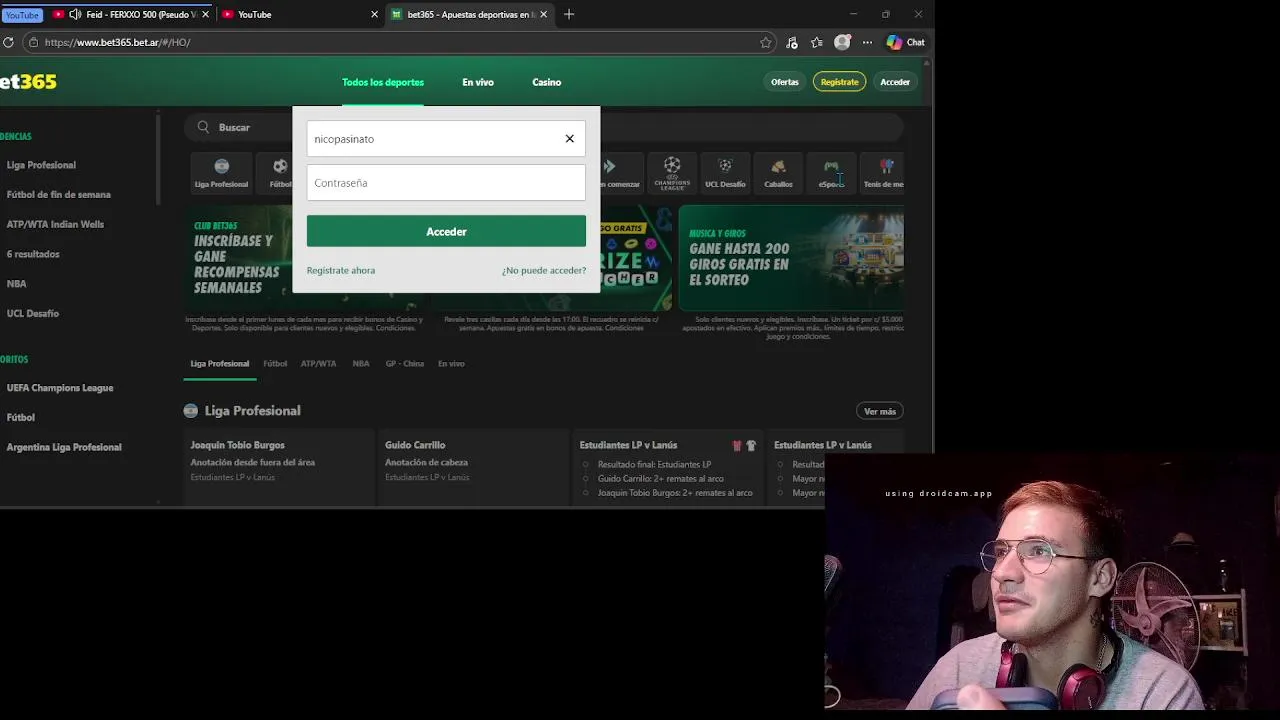Focus the Contraseña password field
The width and height of the screenshot is (1280, 720).
point(446,183)
